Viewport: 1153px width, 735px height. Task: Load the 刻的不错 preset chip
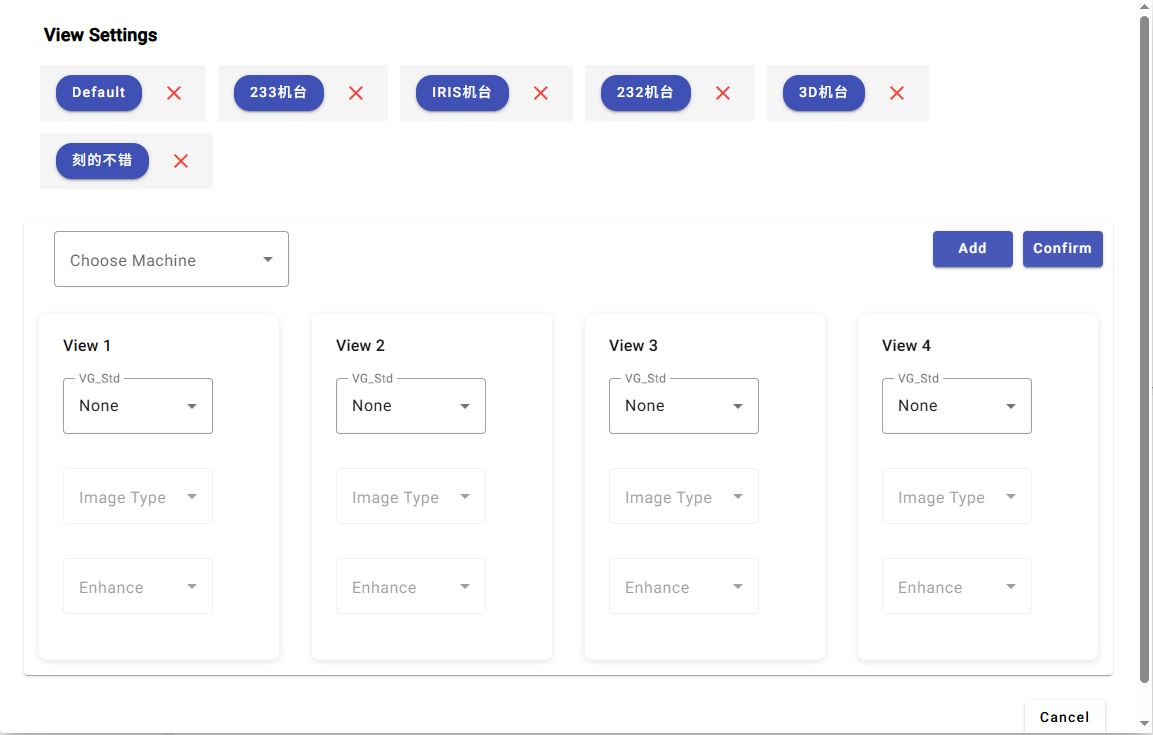point(102,161)
